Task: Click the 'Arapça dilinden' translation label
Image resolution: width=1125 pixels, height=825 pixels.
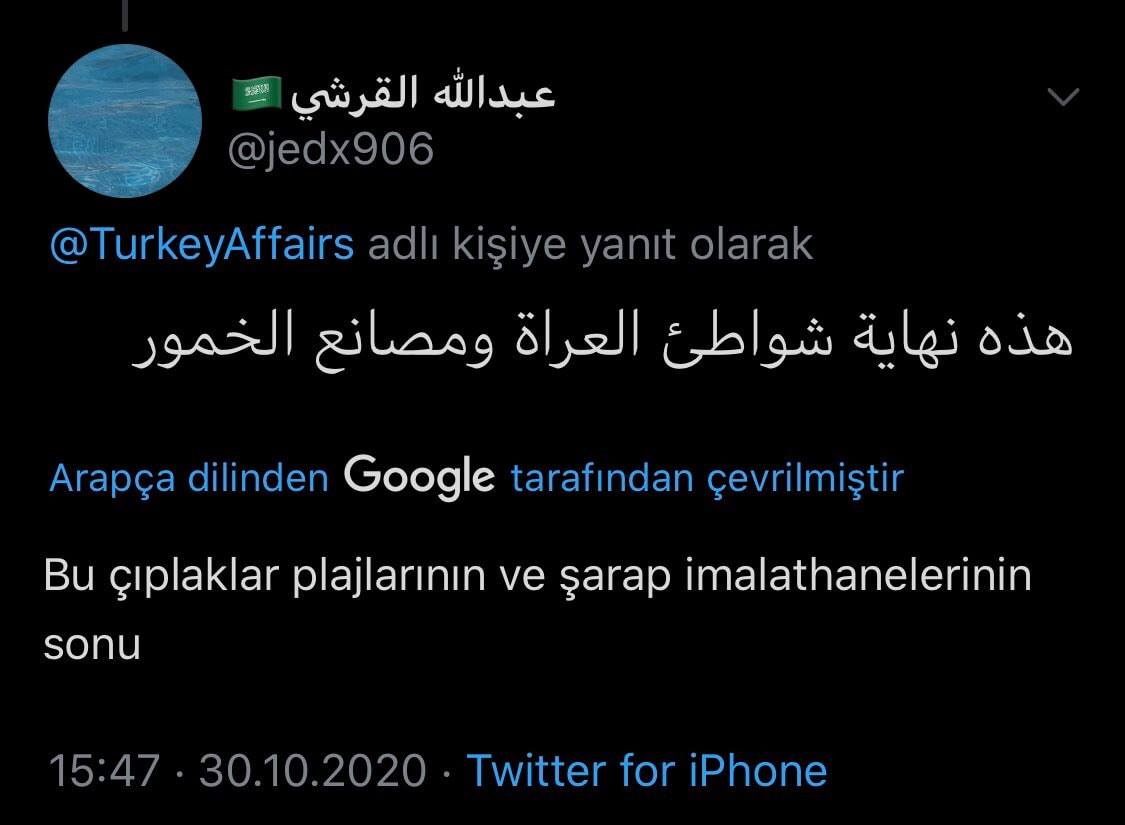Action: click(189, 478)
